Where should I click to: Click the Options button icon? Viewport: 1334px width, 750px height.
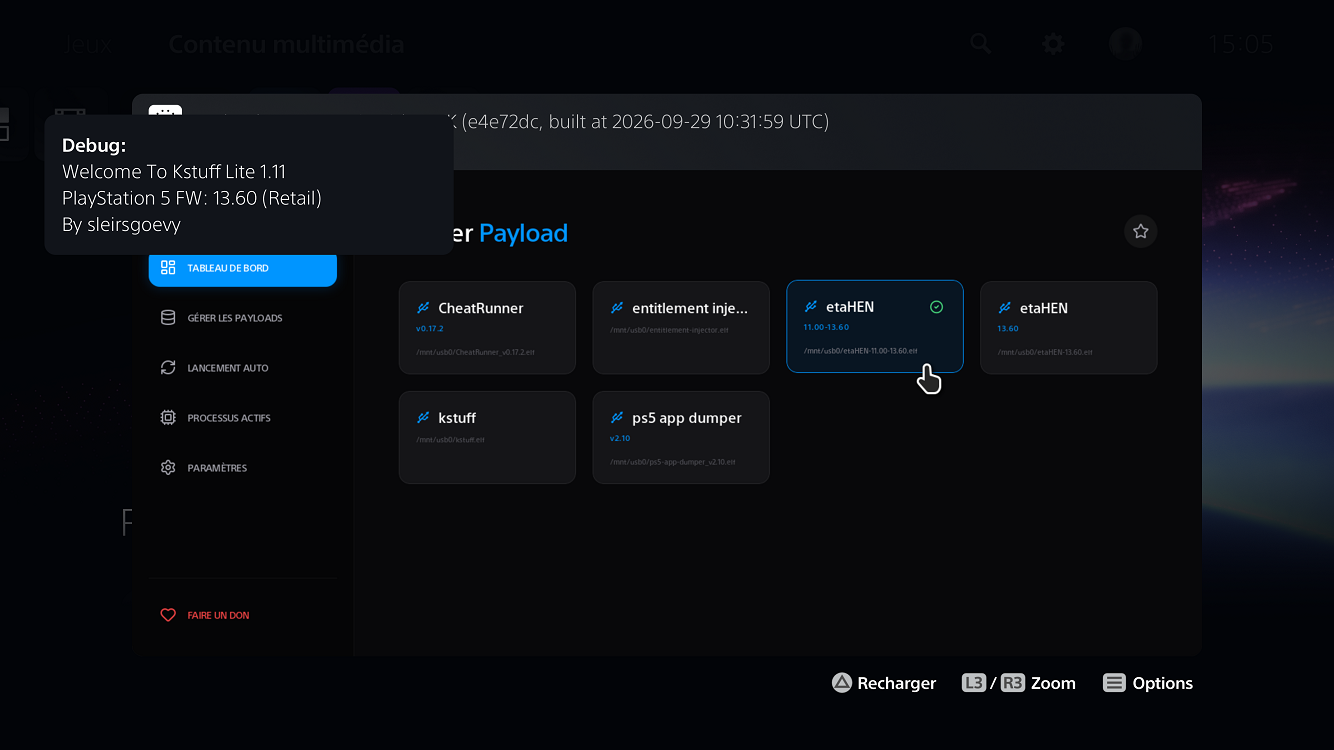tap(1114, 683)
